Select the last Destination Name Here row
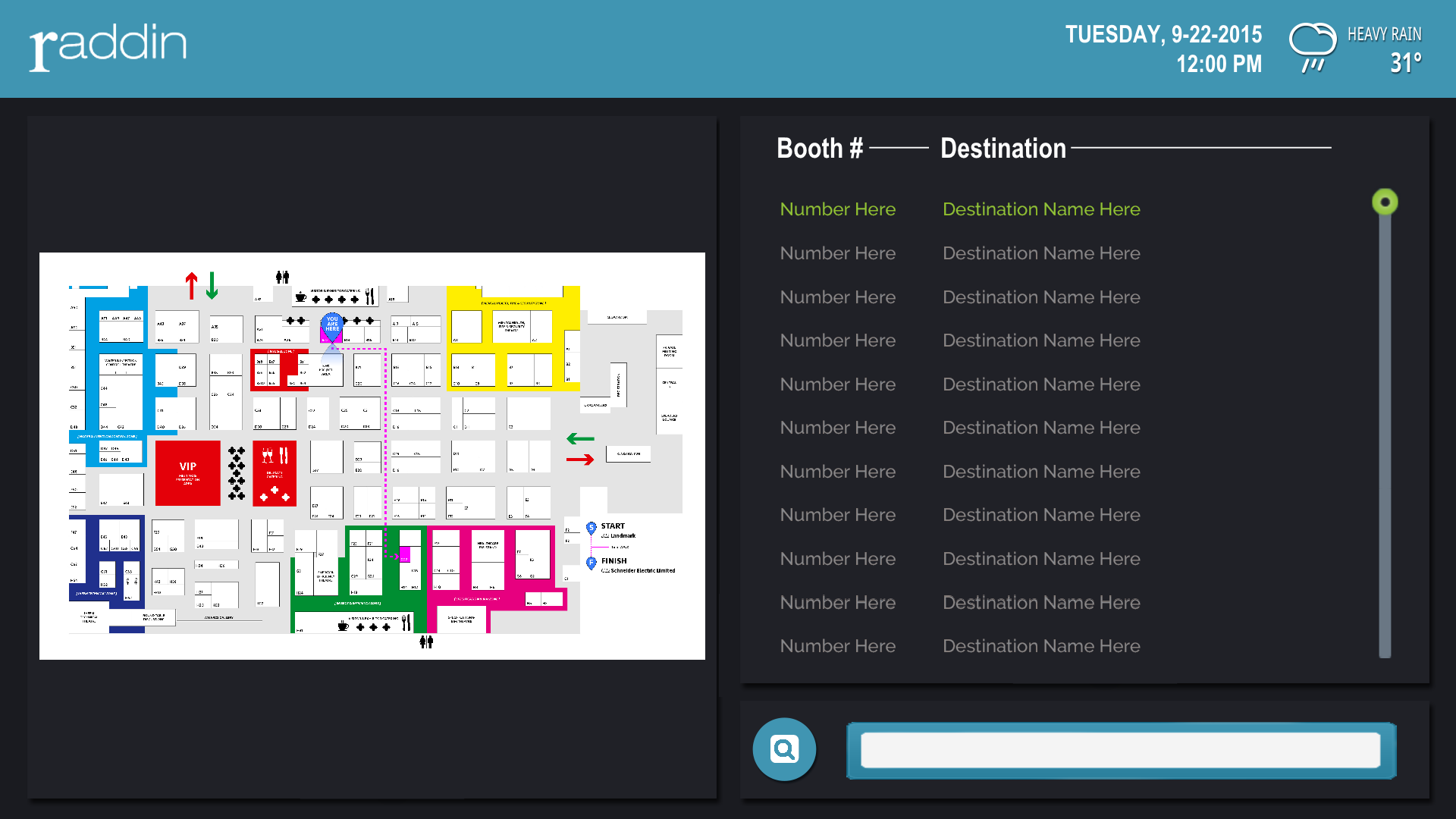1456x819 pixels. (1040, 646)
